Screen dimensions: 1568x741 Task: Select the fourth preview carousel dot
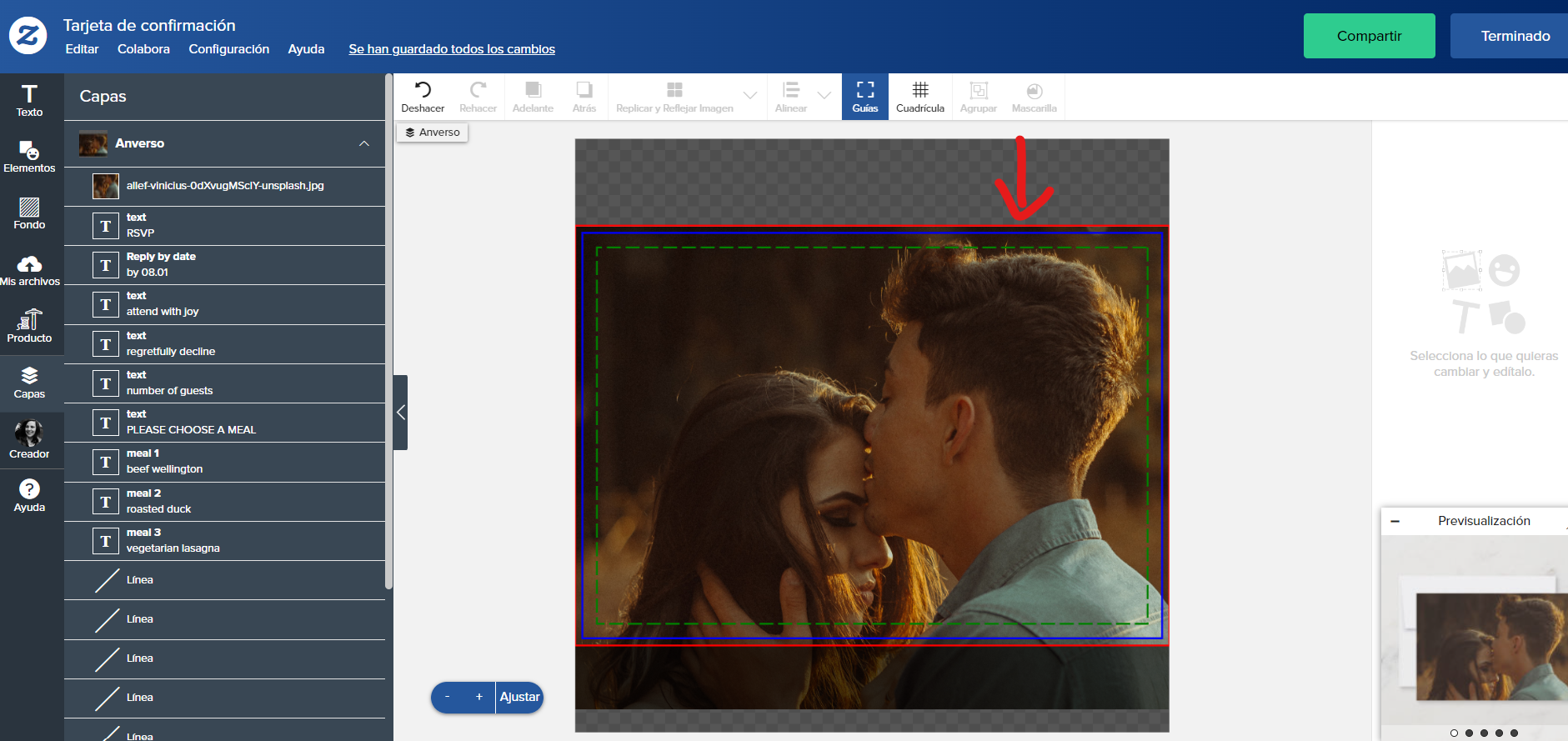coord(1499,733)
